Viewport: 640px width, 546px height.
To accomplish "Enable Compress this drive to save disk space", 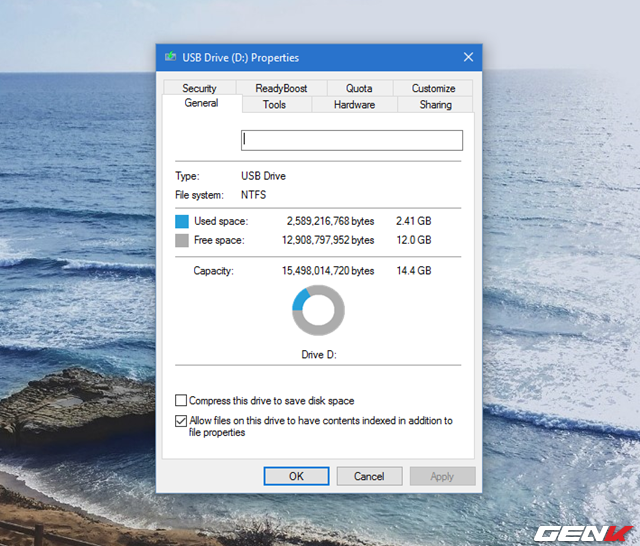I will tap(181, 401).
